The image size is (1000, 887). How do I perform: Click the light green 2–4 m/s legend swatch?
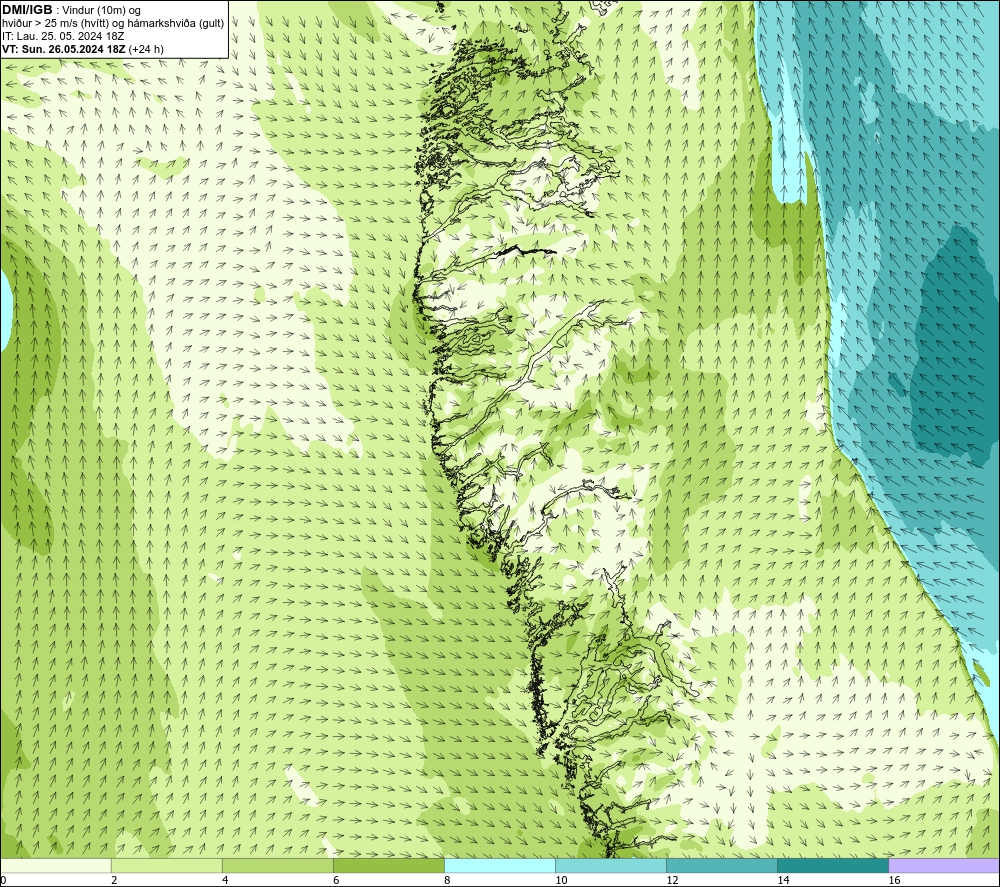pyautogui.click(x=167, y=865)
